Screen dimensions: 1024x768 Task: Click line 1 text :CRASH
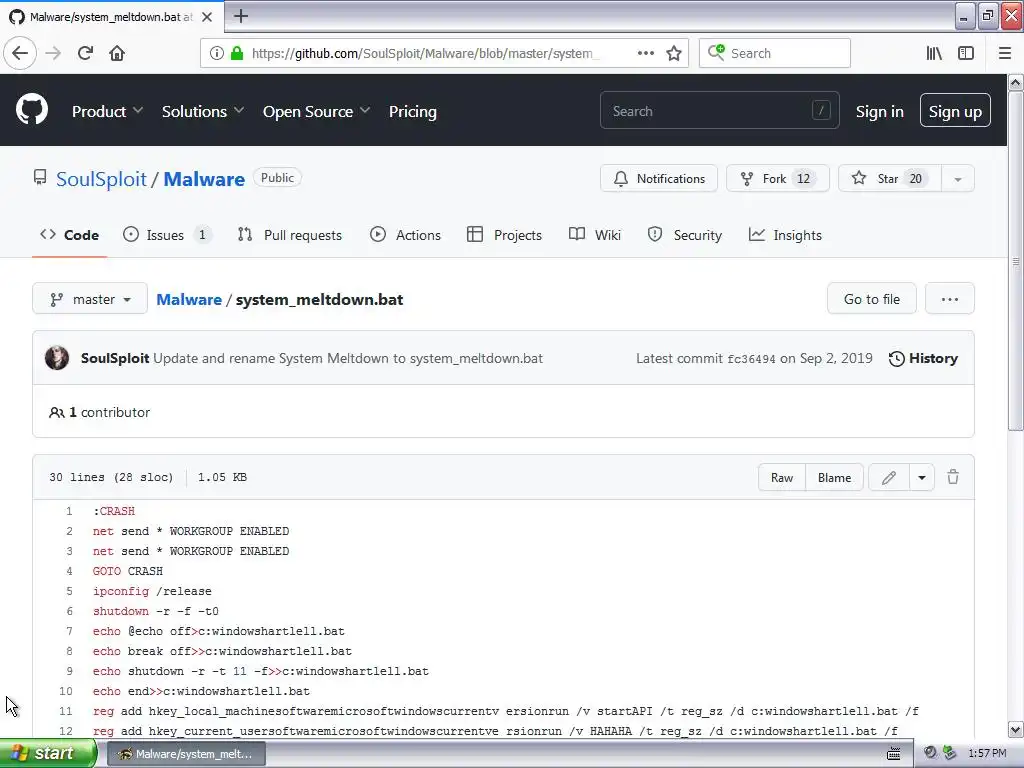(114, 511)
